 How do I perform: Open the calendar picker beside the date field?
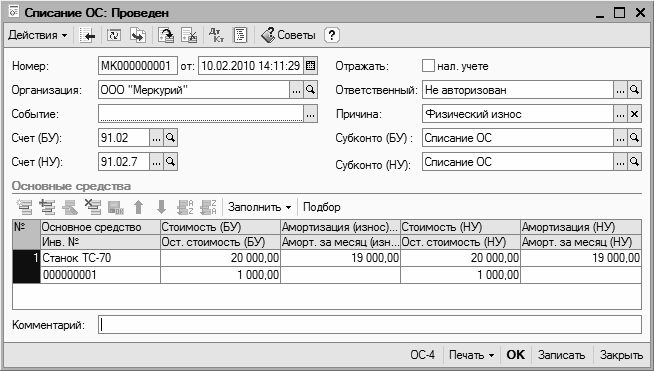coord(310,66)
